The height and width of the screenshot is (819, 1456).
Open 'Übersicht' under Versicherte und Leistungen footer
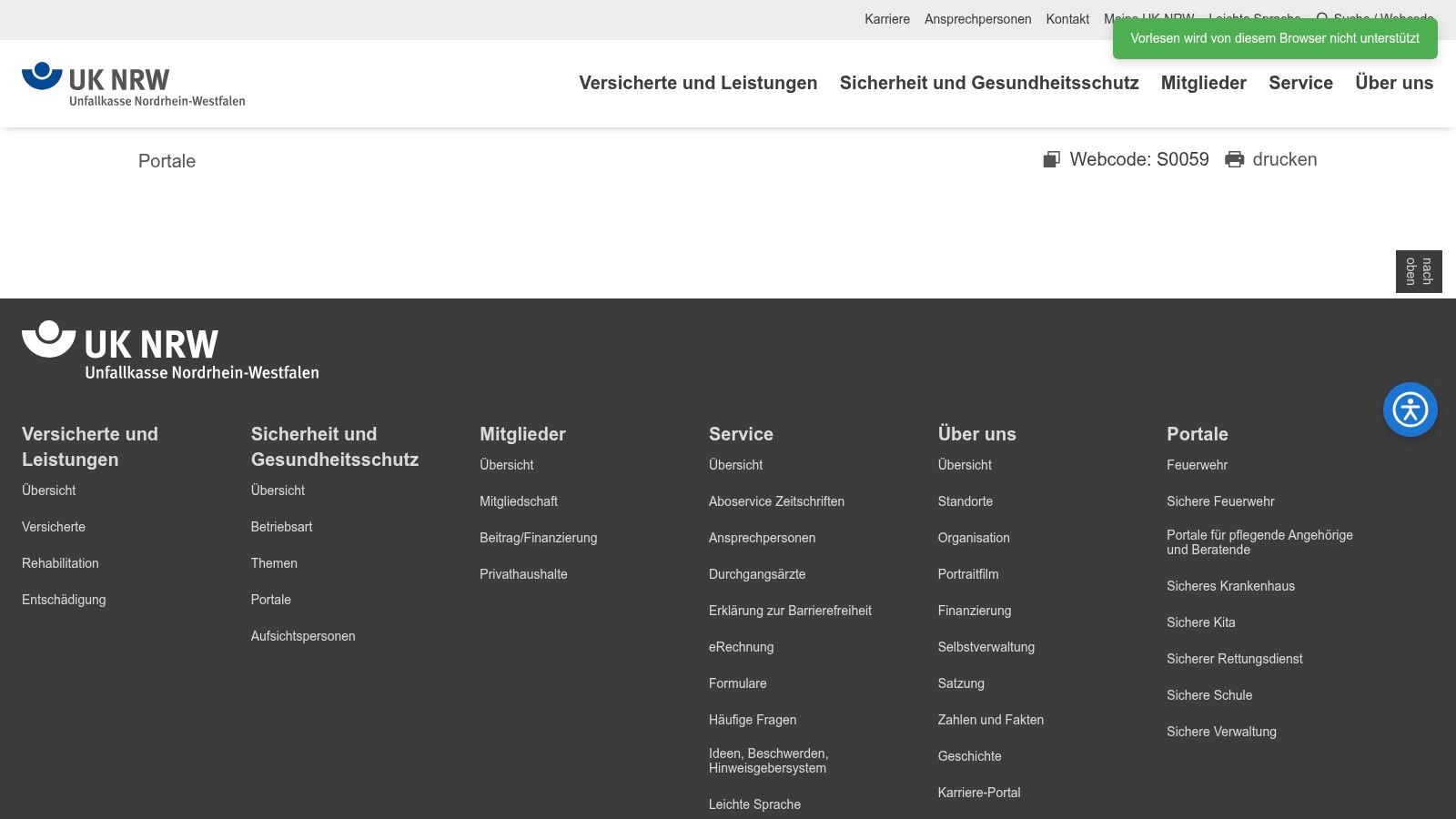click(x=49, y=490)
